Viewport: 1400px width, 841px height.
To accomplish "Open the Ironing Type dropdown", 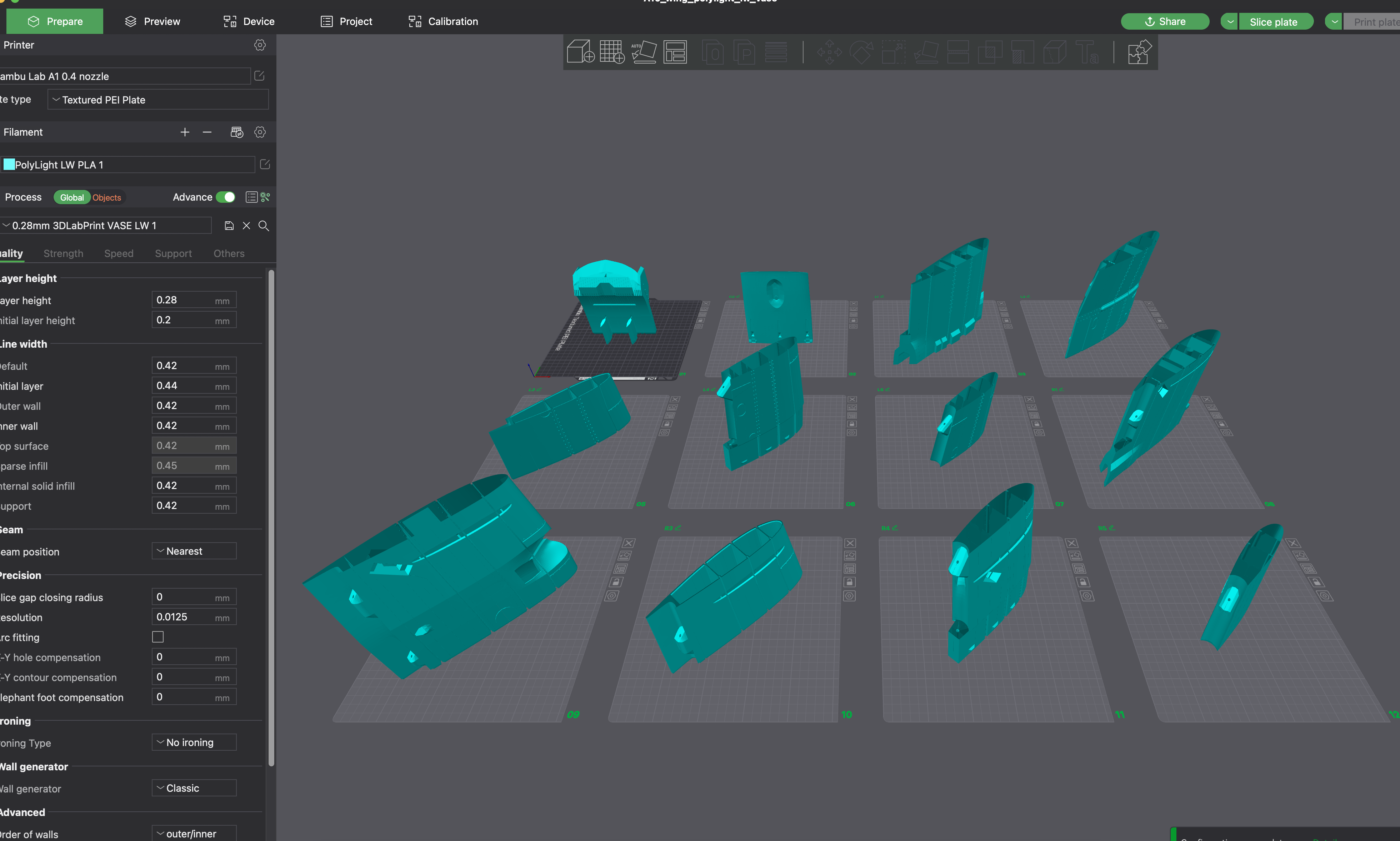I will (193, 742).
